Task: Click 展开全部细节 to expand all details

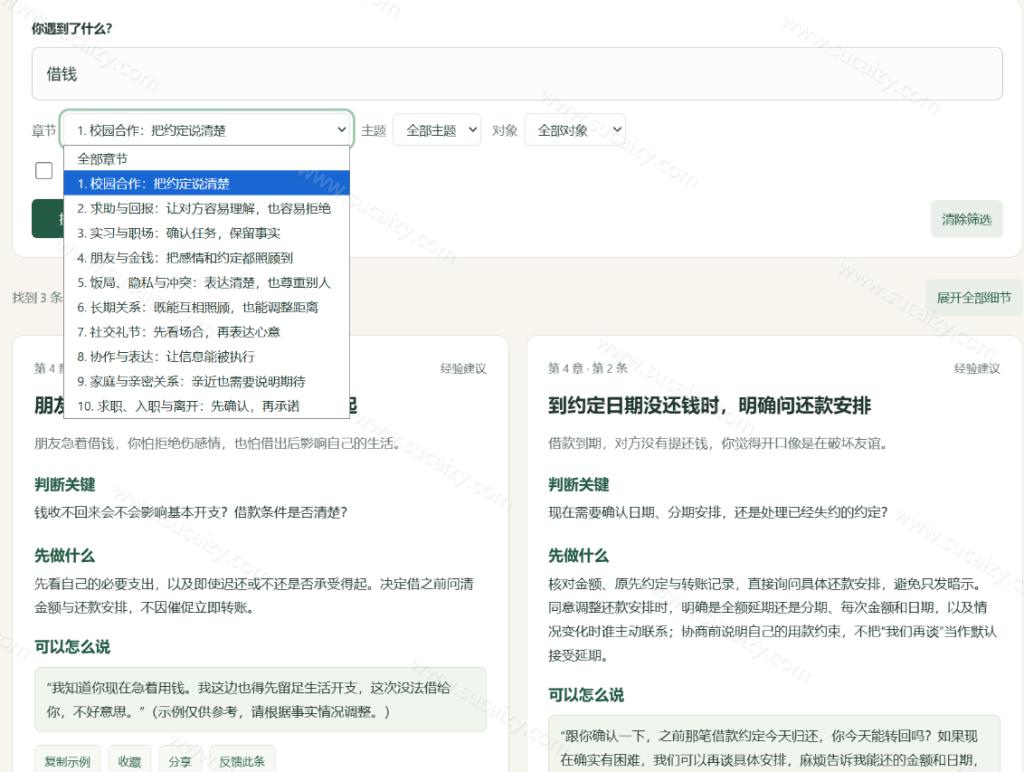Action: pos(974,298)
